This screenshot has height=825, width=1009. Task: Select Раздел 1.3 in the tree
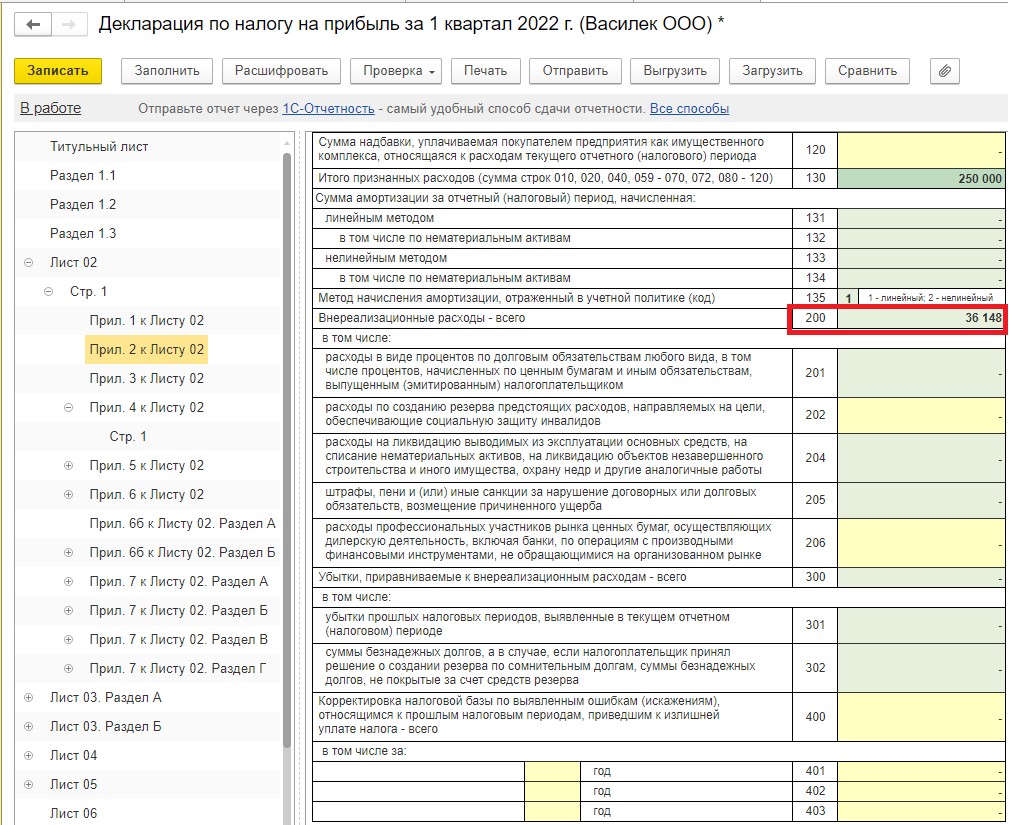tap(83, 234)
